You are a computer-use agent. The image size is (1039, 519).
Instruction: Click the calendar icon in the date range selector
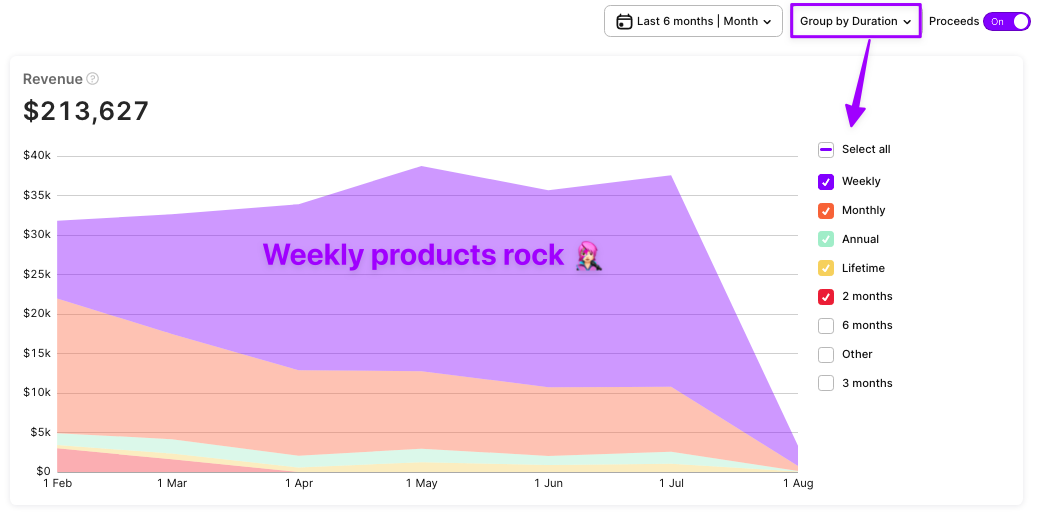coord(624,21)
